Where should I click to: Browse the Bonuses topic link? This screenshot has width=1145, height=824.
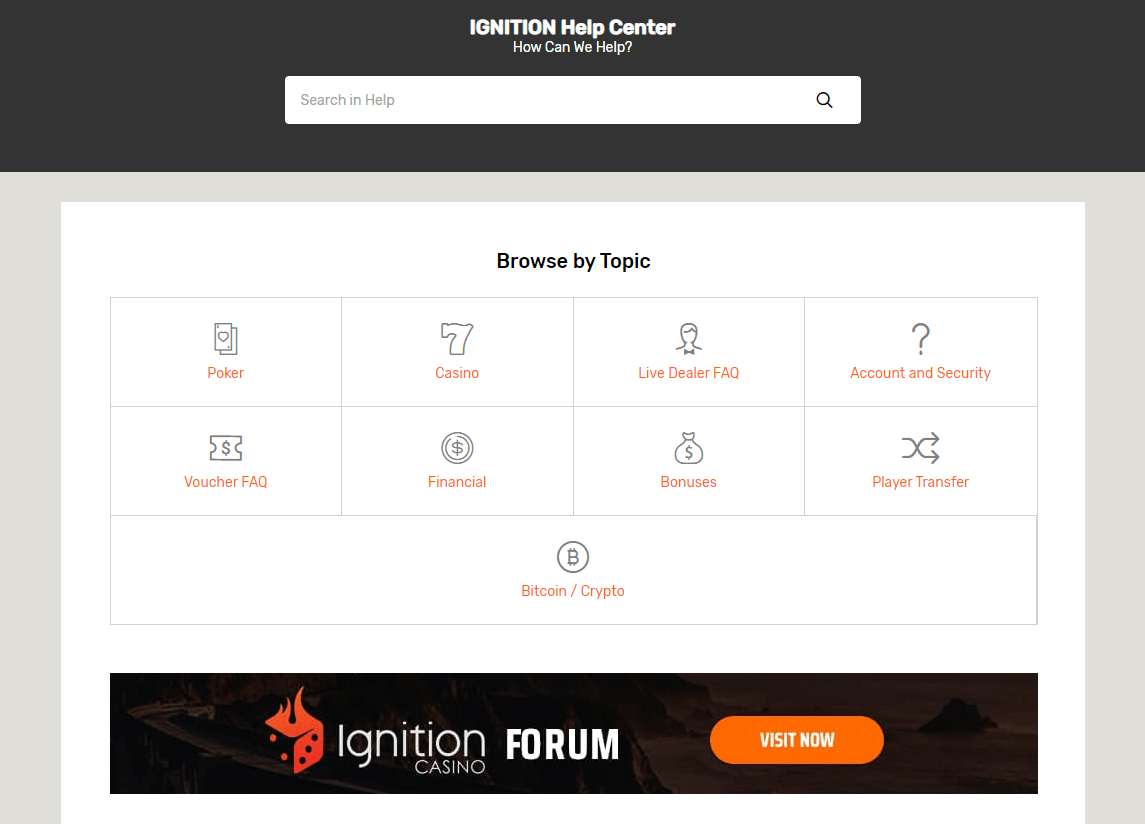[x=688, y=481]
